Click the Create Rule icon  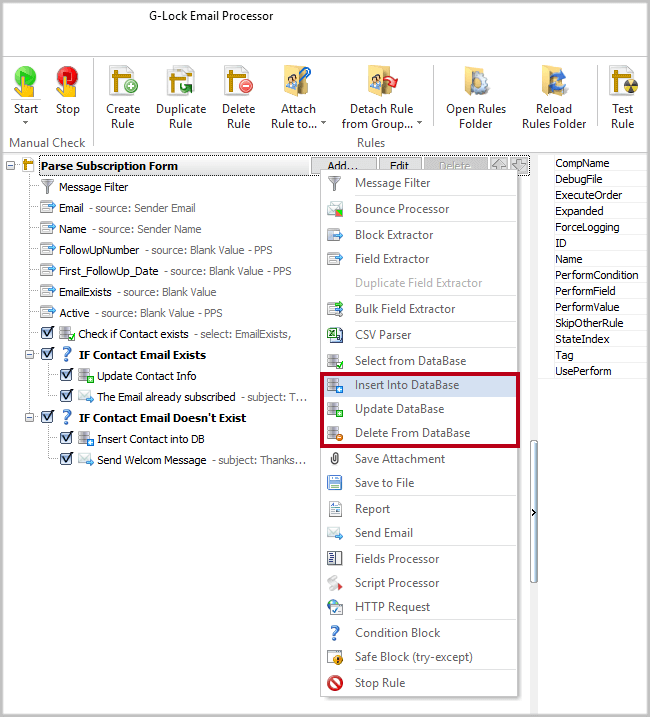(x=123, y=80)
